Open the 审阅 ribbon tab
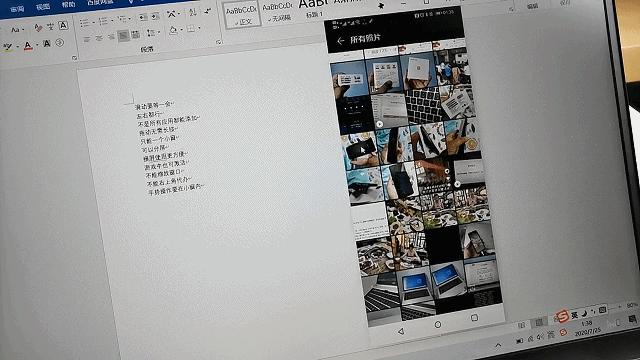 point(17,9)
